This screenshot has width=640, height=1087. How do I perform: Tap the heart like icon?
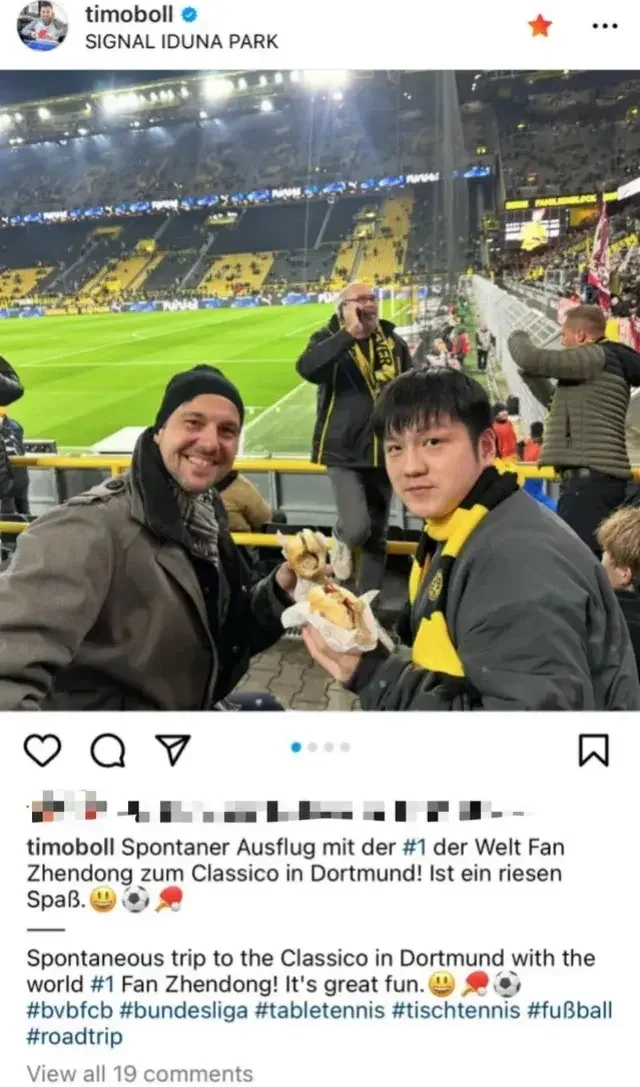coord(42,751)
